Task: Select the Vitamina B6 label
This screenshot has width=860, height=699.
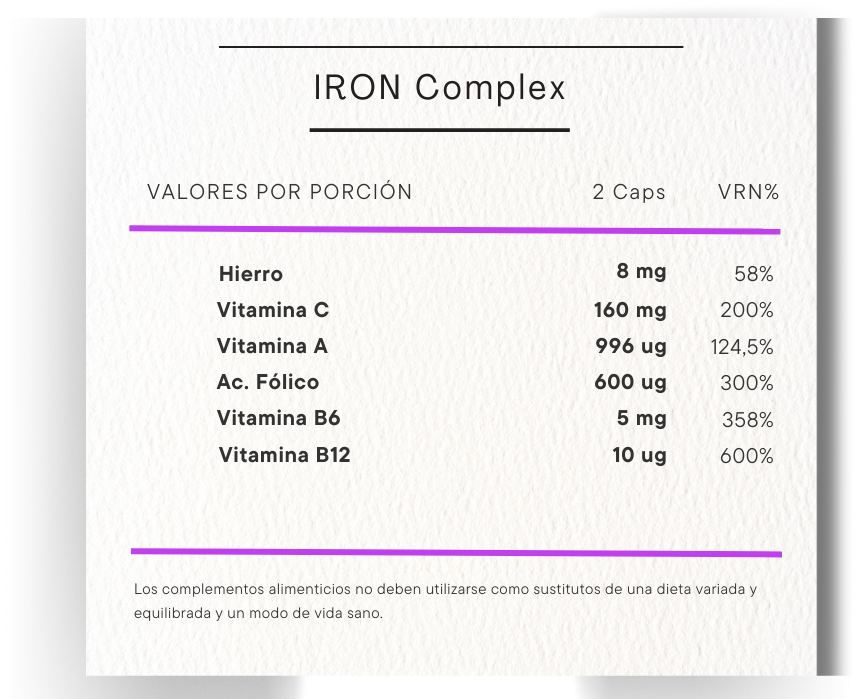Action: tap(279, 418)
